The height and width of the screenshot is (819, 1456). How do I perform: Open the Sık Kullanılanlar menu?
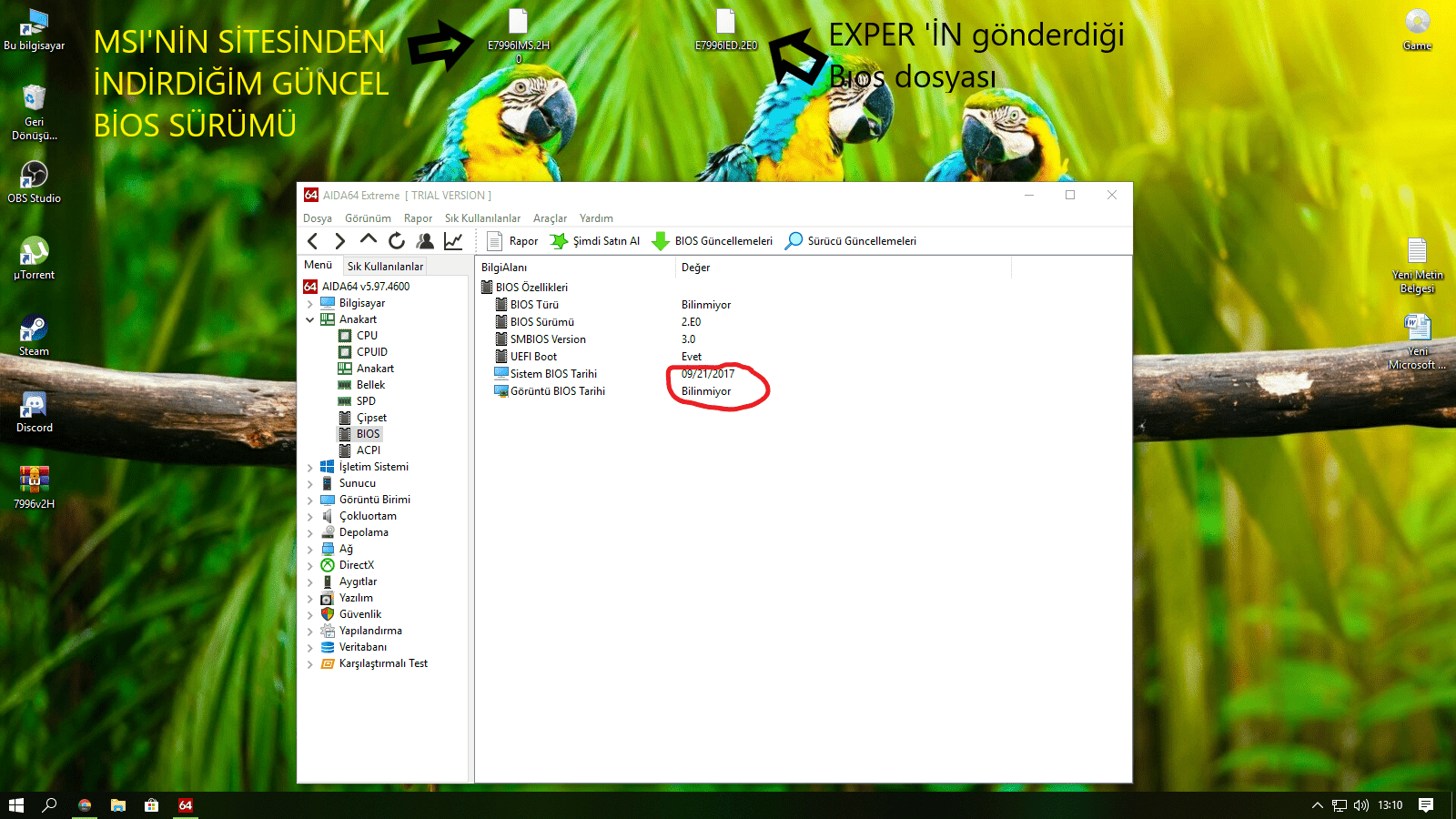pos(482,218)
